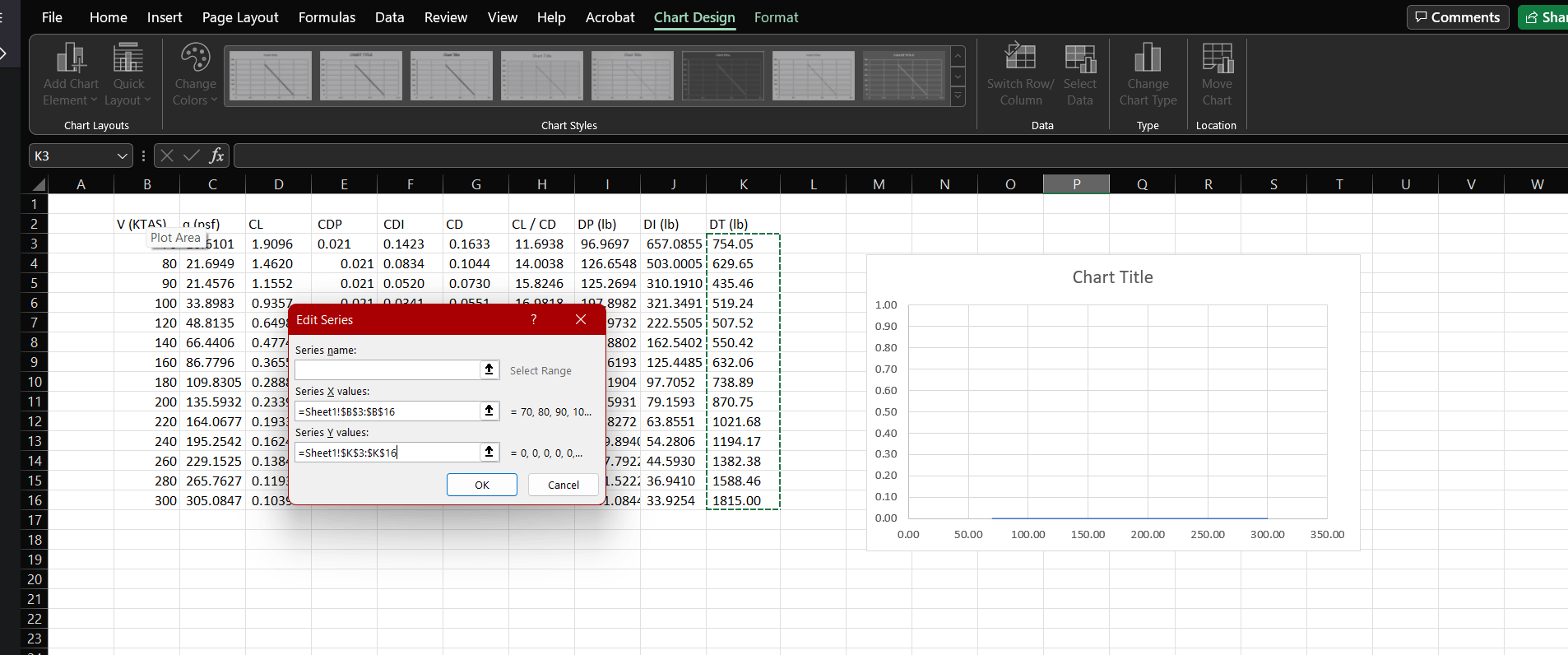Click the Chart Title text
The image size is (1568, 655).
point(1112,277)
